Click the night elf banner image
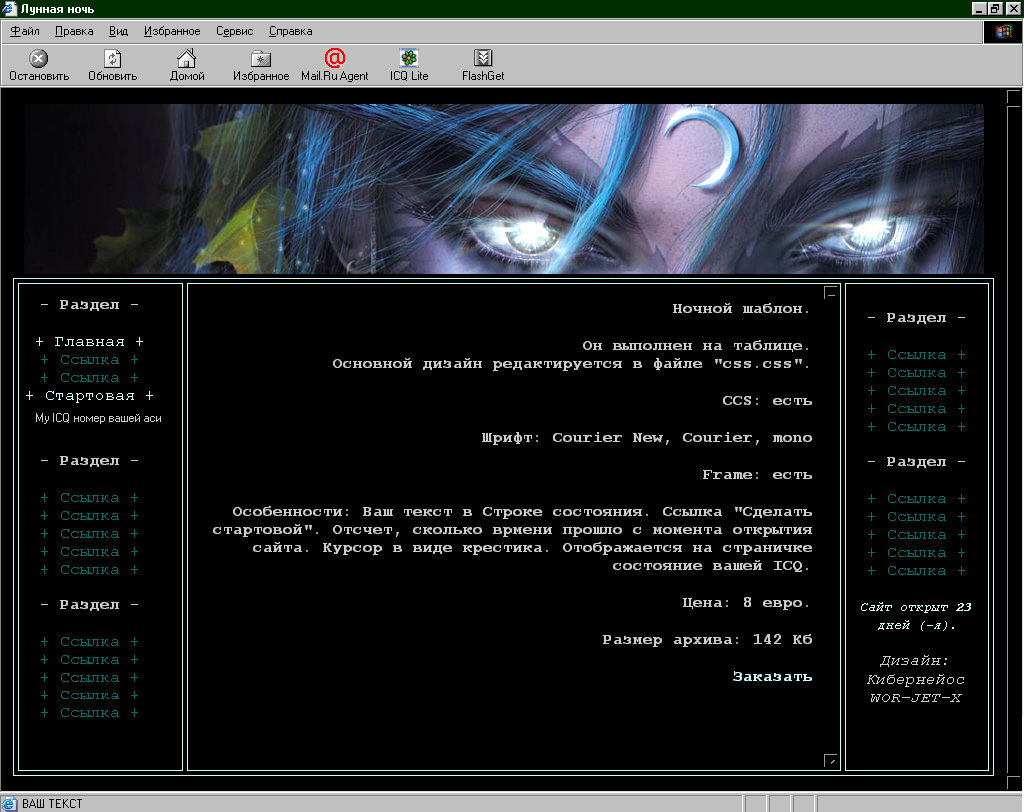This screenshot has width=1024, height=812. pyautogui.click(x=504, y=189)
